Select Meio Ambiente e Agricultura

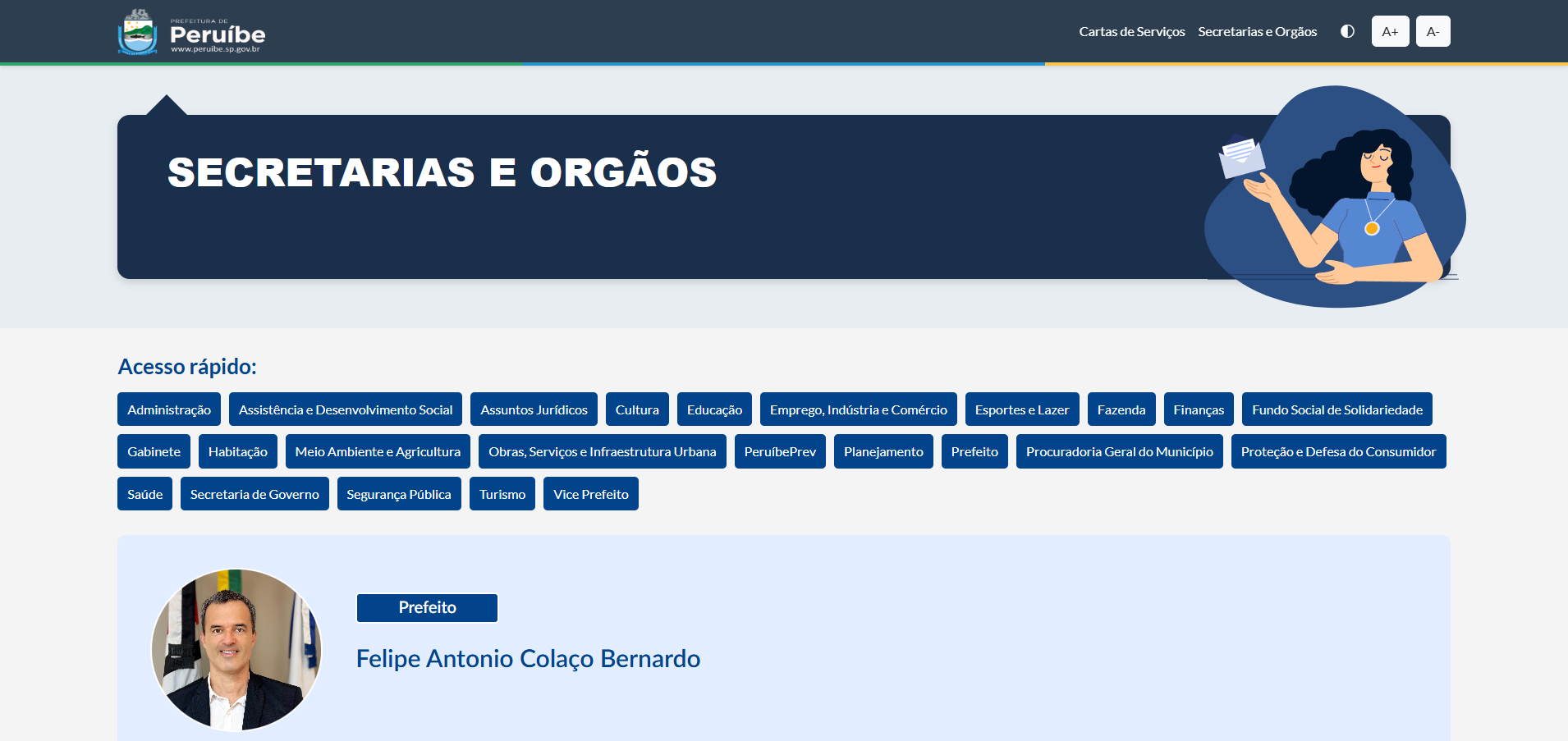pyautogui.click(x=378, y=451)
